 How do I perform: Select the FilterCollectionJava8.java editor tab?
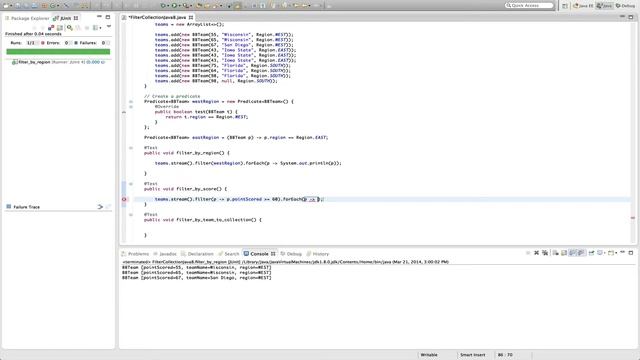click(158, 18)
